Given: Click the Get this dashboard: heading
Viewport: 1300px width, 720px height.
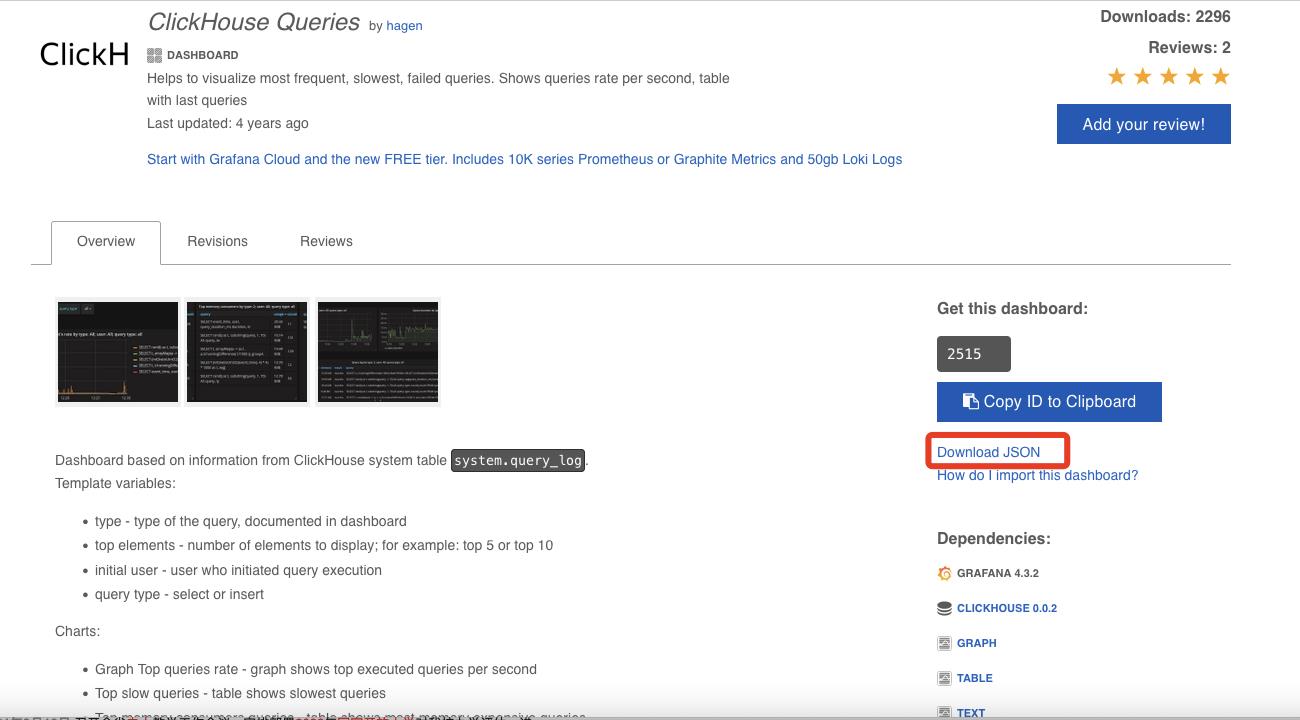Looking at the screenshot, I should 1012,308.
